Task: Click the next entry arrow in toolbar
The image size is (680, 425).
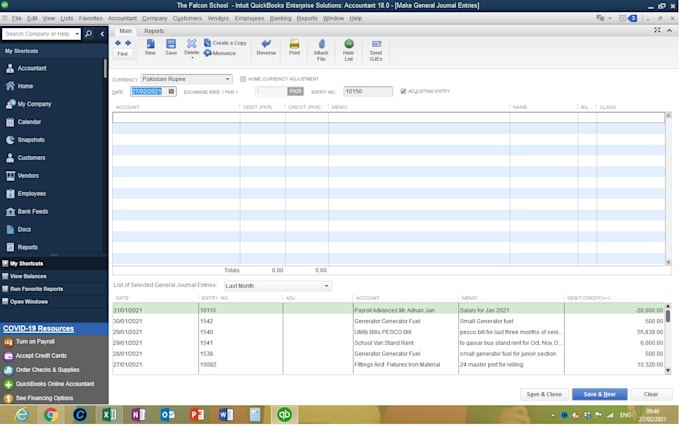Action: coord(128,43)
